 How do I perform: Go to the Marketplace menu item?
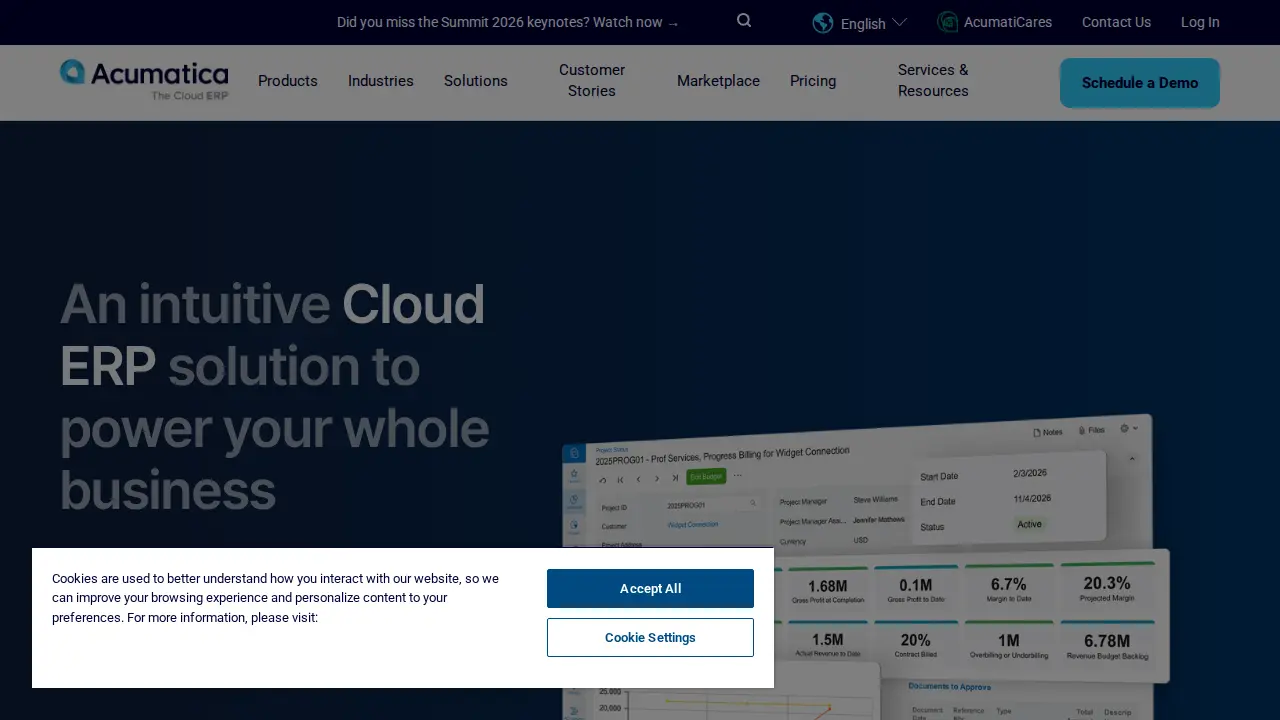coord(718,81)
